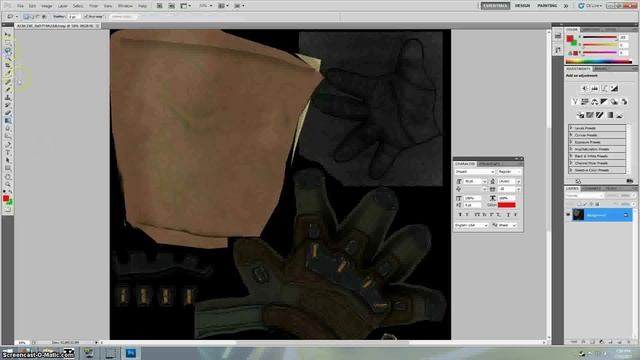Click the Essentials workspace button

(x=495, y=6)
